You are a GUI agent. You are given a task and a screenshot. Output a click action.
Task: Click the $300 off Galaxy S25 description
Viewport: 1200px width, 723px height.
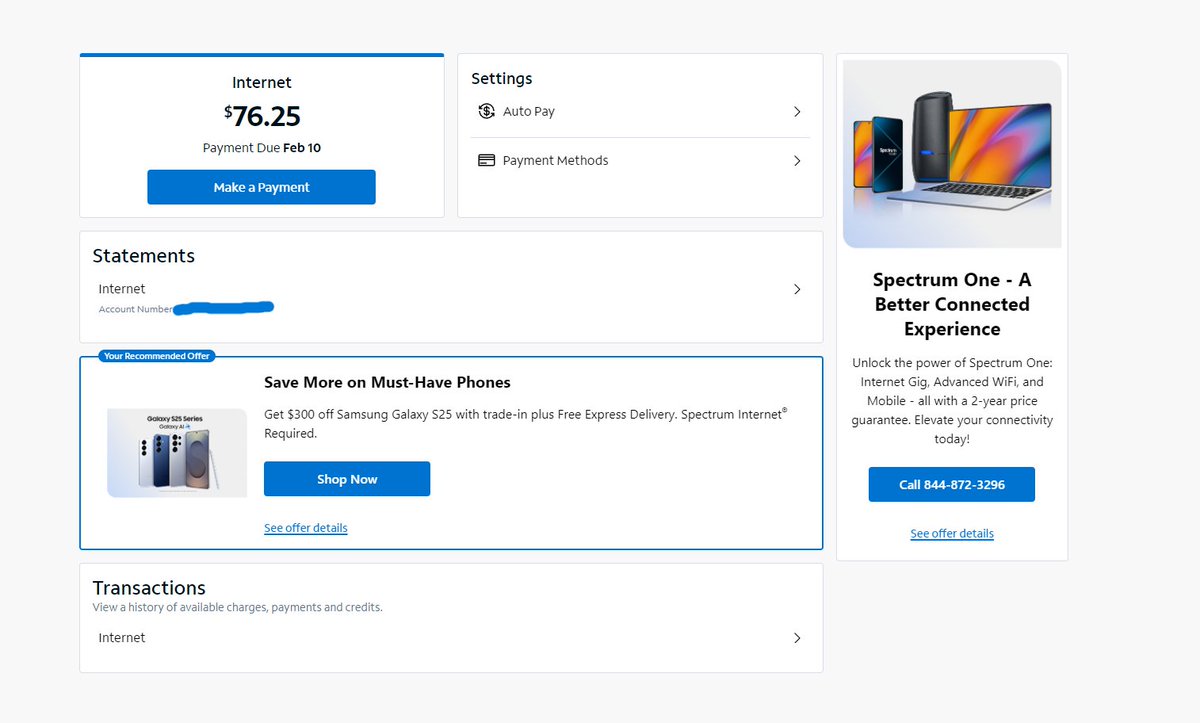click(x=526, y=424)
